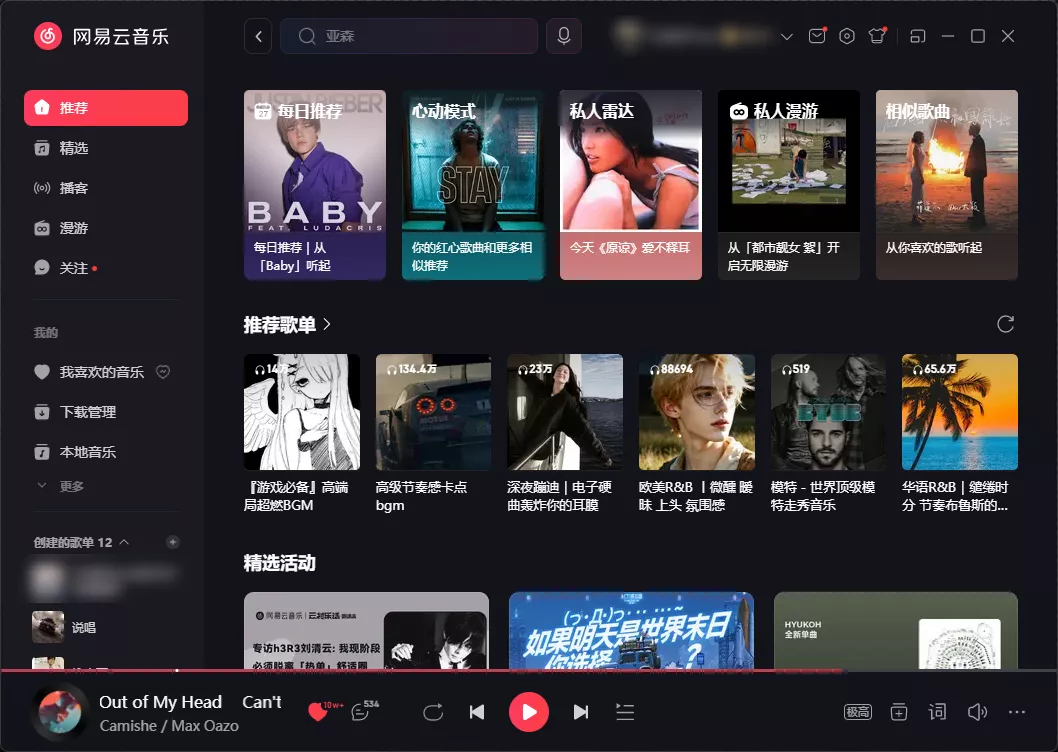Open playlist 高级节奏感卡点 bgm
Image resolution: width=1058 pixels, height=752 pixels.
tap(434, 433)
